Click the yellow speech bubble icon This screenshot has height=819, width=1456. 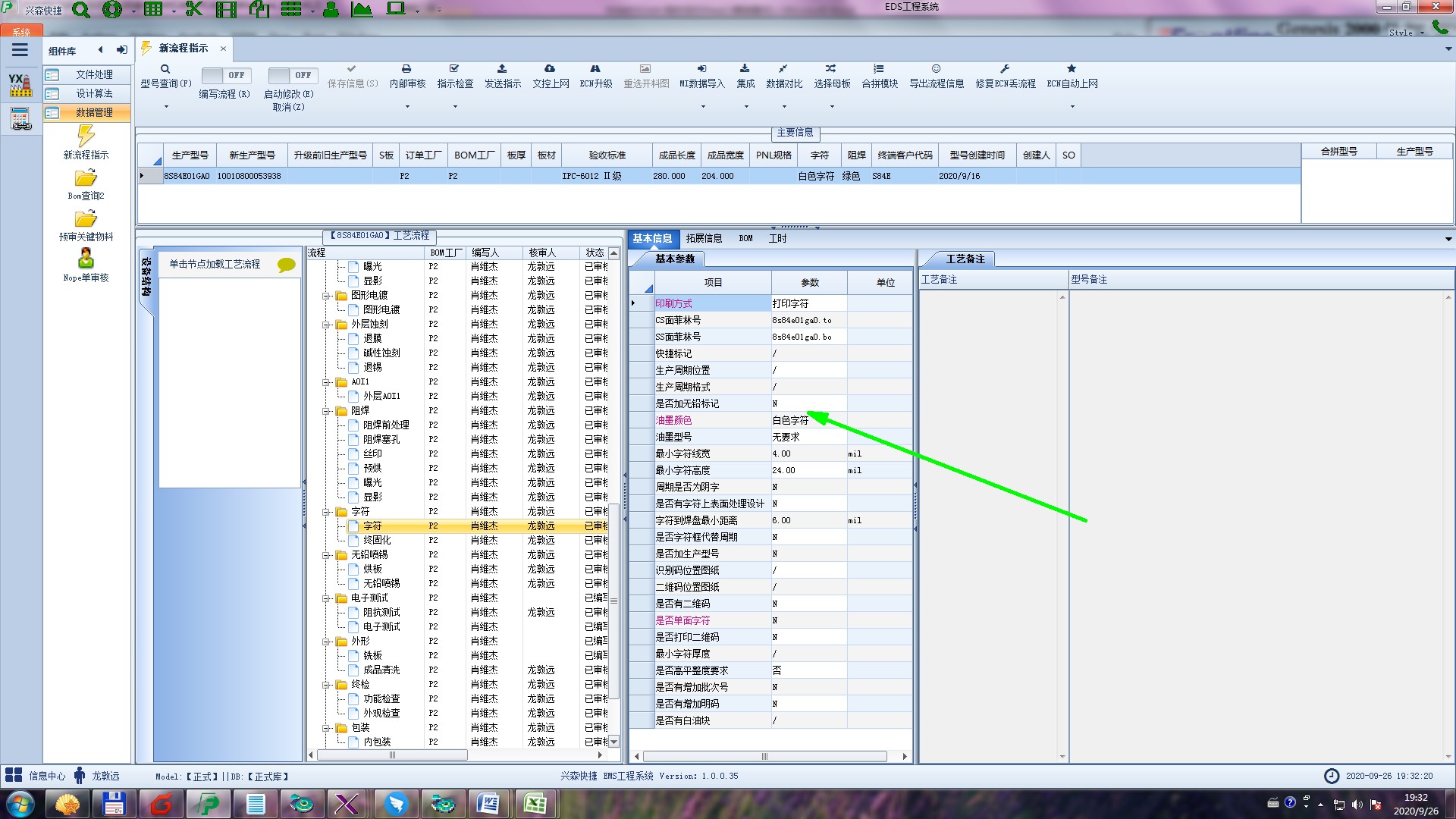tap(286, 265)
